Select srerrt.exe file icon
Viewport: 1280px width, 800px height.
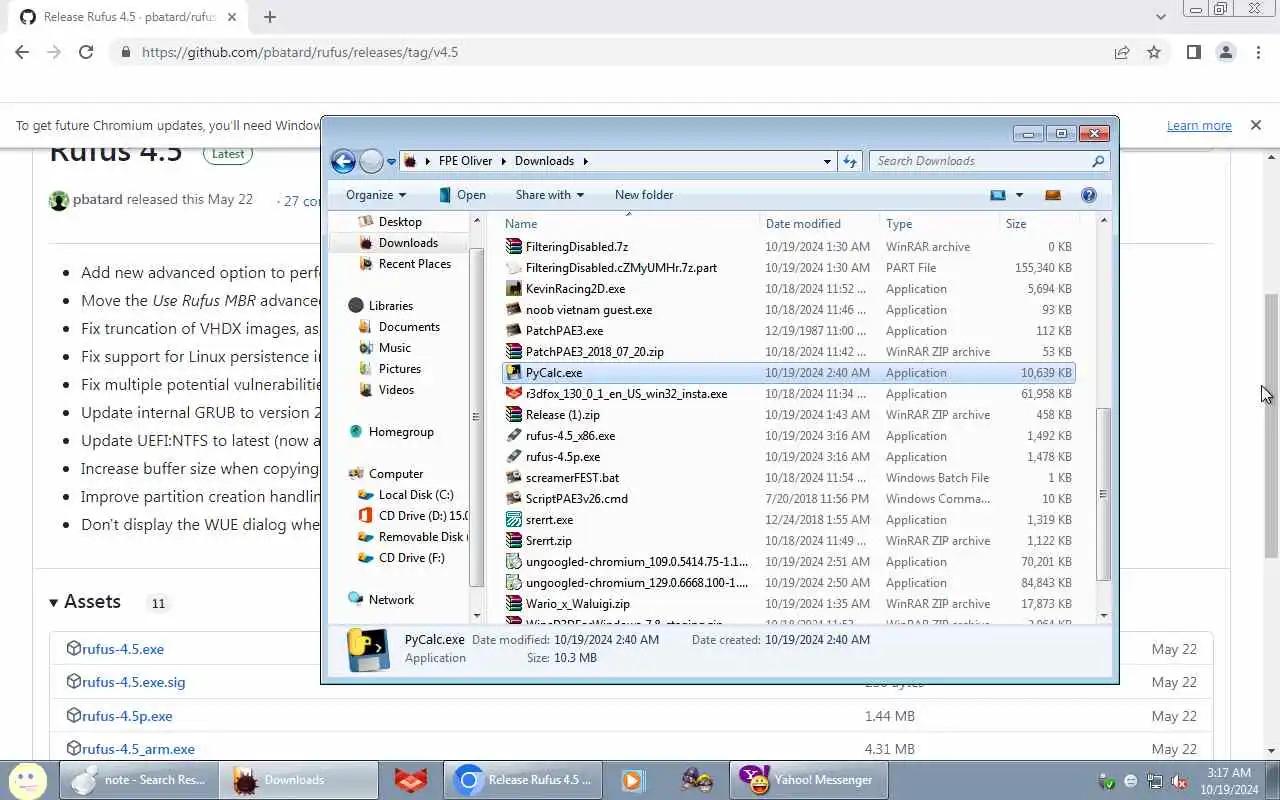pos(514,520)
